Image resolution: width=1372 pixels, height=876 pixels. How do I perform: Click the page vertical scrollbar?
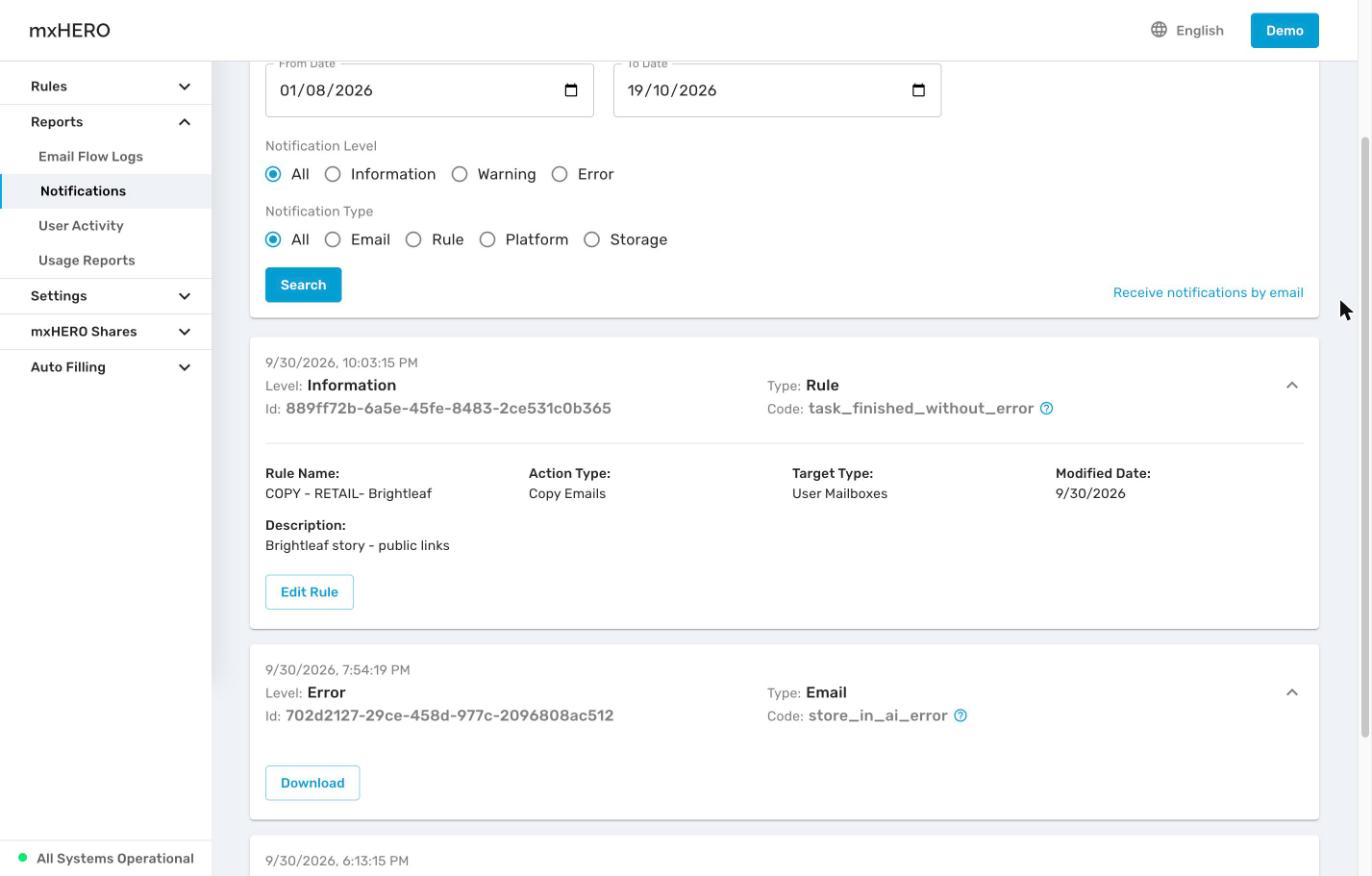point(1365,438)
